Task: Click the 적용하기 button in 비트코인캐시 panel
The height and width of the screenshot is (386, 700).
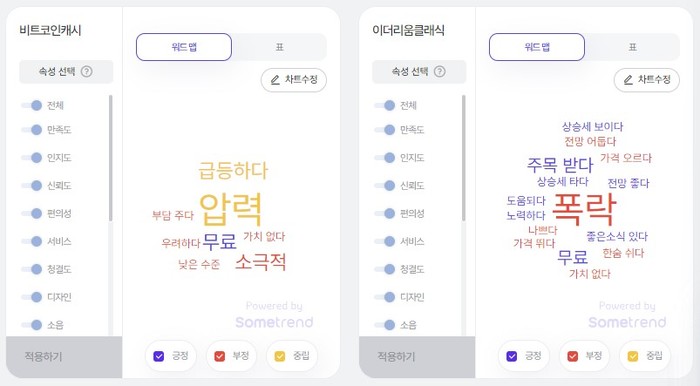Action: (x=64, y=357)
